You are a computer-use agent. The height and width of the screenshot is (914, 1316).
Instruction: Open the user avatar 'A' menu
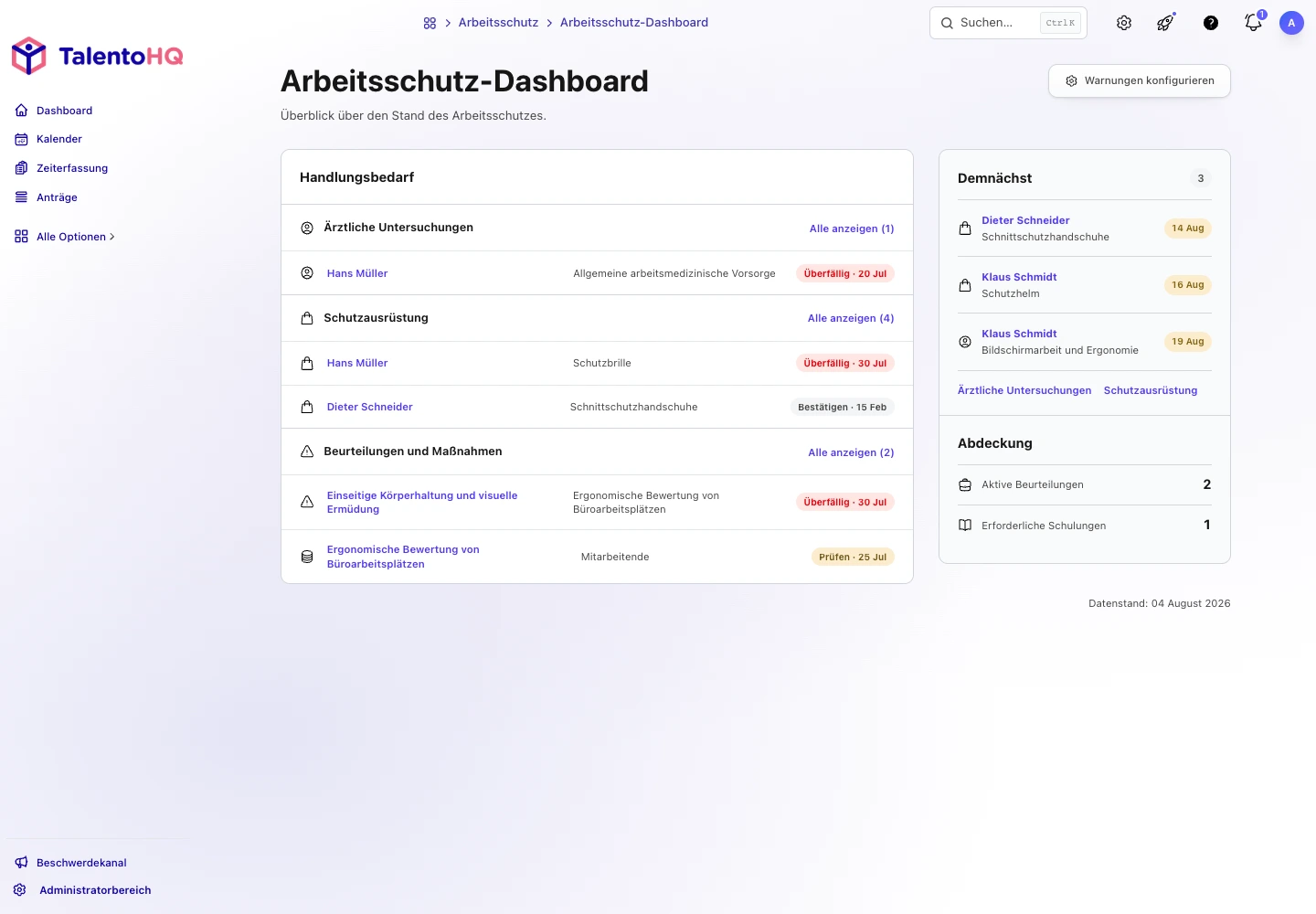tap(1291, 23)
